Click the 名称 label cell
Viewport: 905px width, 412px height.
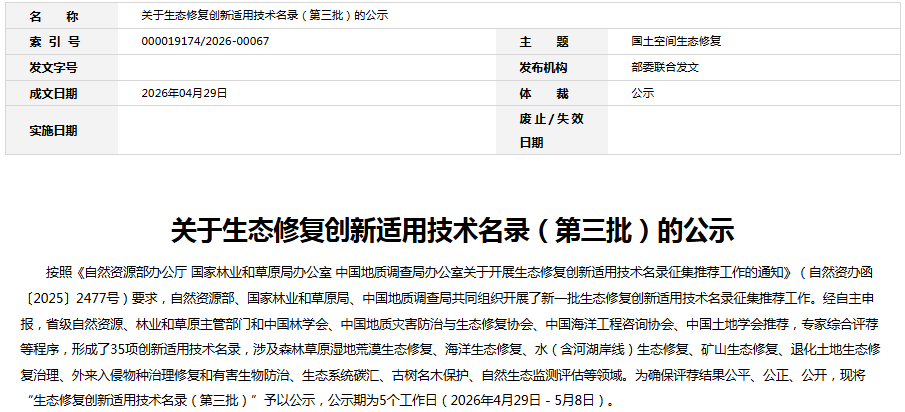tap(62, 16)
